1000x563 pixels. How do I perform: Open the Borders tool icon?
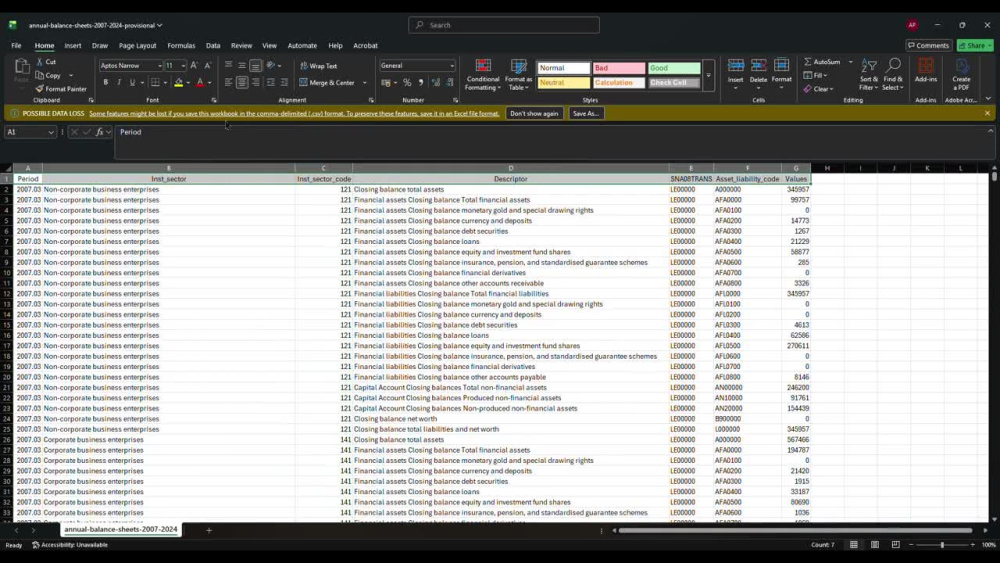click(x=155, y=82)
